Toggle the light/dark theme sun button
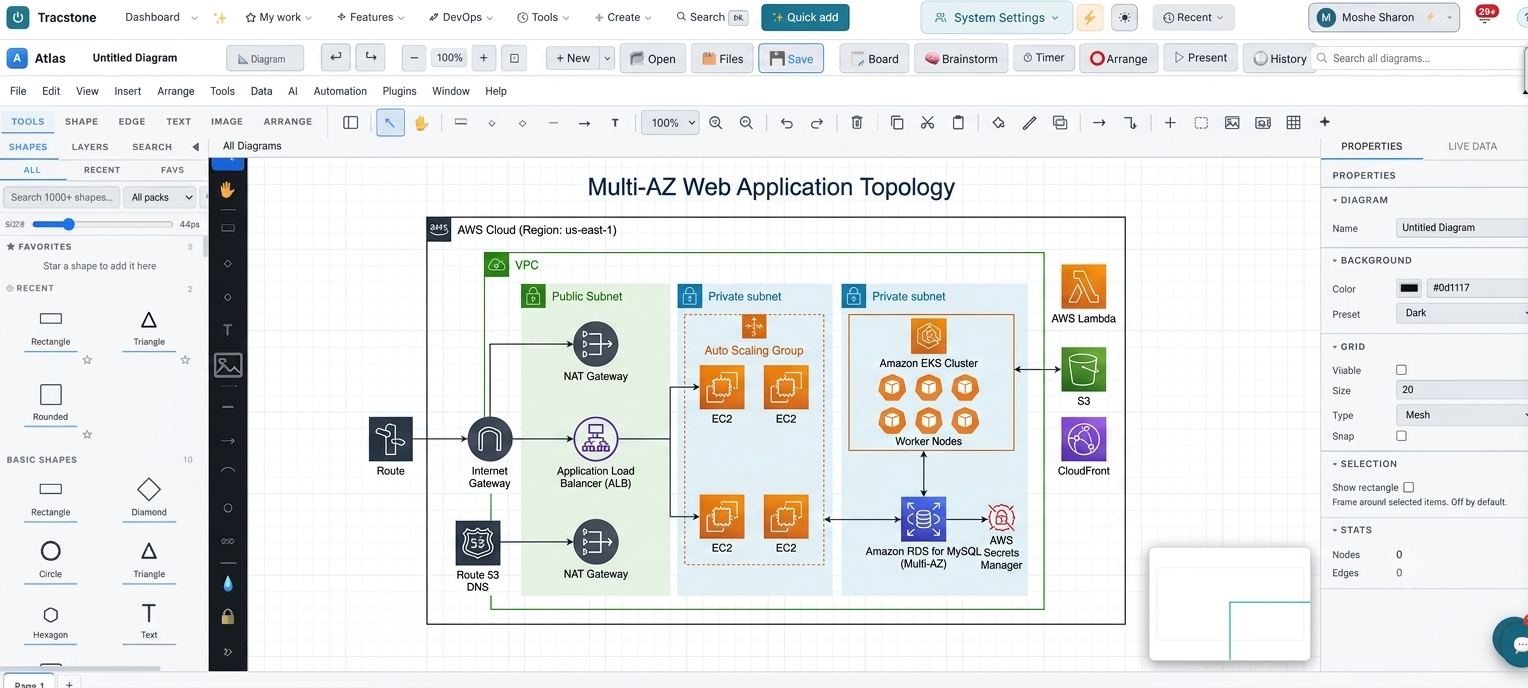Screen dimensions: 1528x688 point(1125,18)
